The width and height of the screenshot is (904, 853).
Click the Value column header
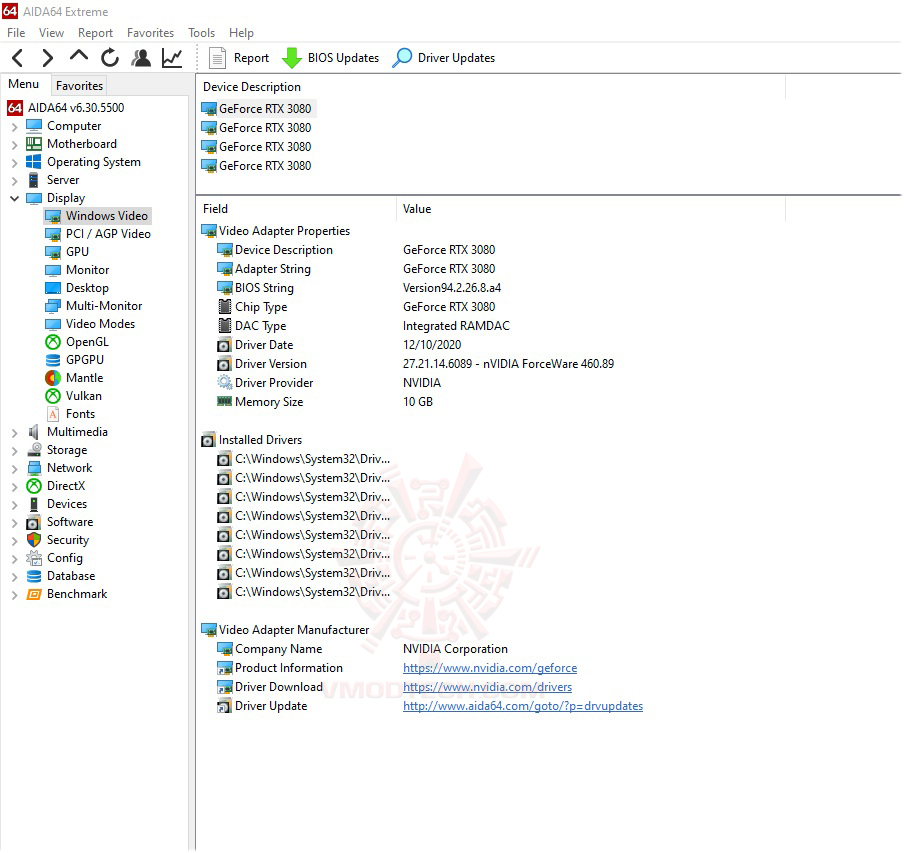point(591,209)
